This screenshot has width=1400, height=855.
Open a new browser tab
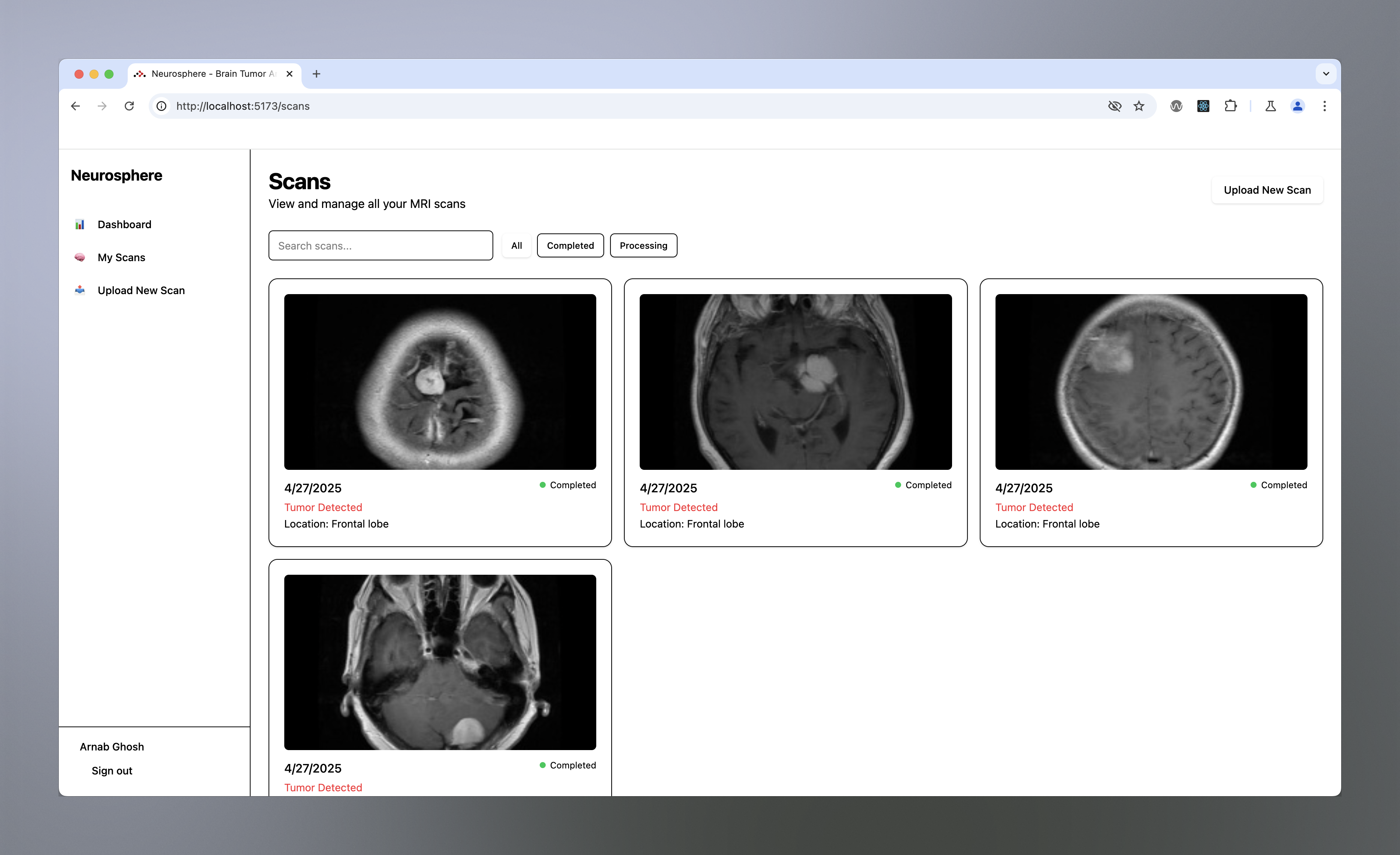(316, 74)
